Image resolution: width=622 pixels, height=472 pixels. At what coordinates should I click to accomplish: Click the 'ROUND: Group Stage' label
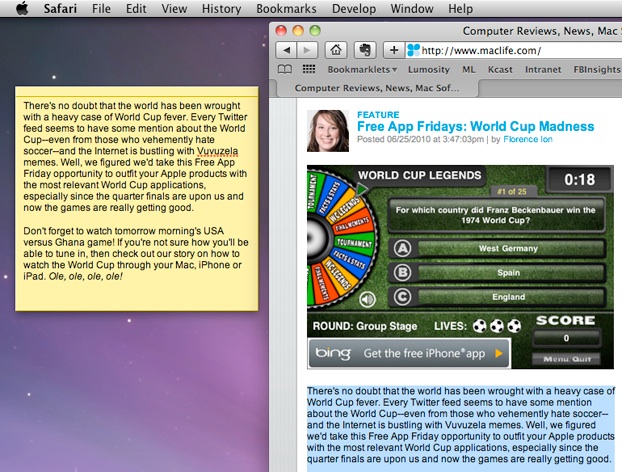pyautogui.click(x=365, y=326)
